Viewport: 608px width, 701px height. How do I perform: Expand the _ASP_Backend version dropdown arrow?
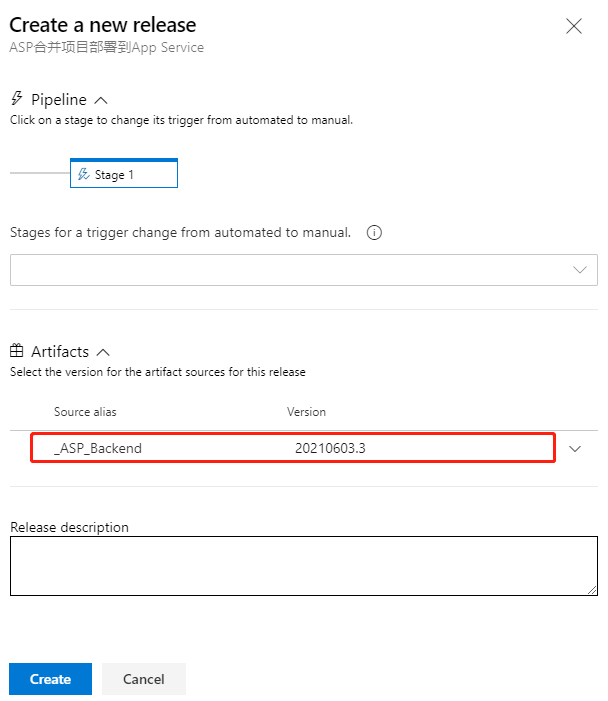coord(575,448)
